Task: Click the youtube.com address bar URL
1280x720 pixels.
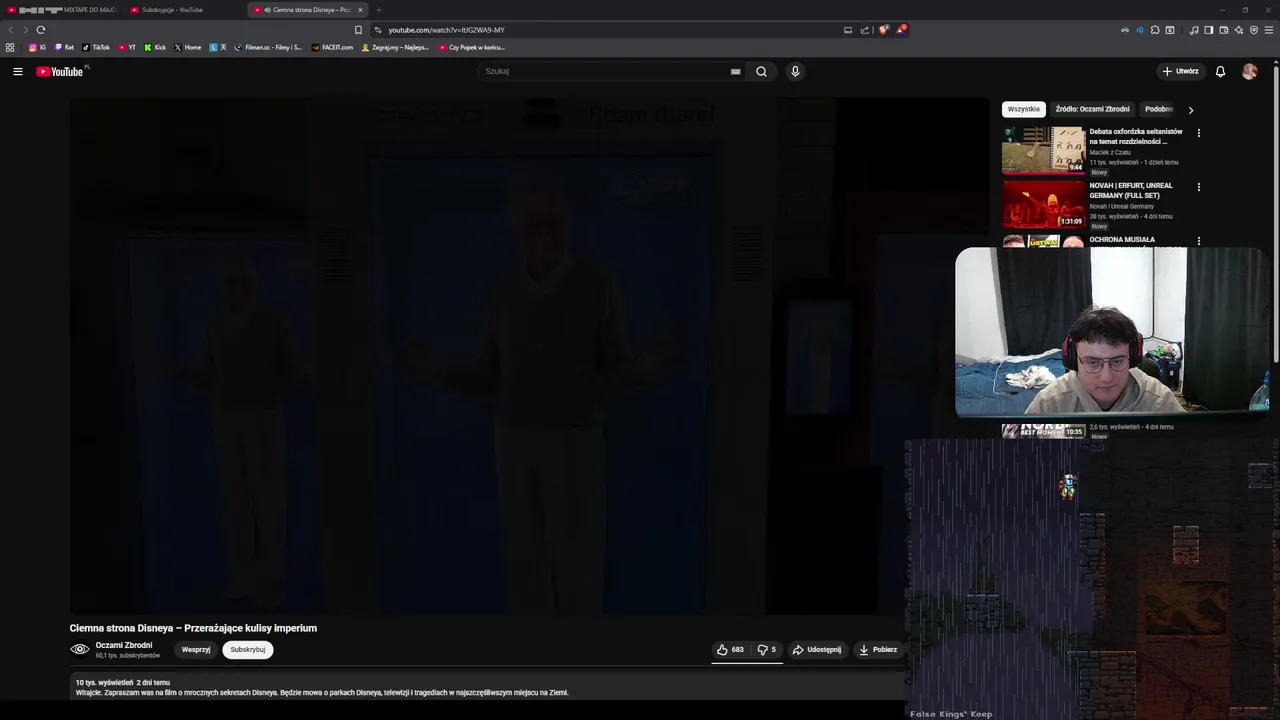Action: tap(447, 30)
